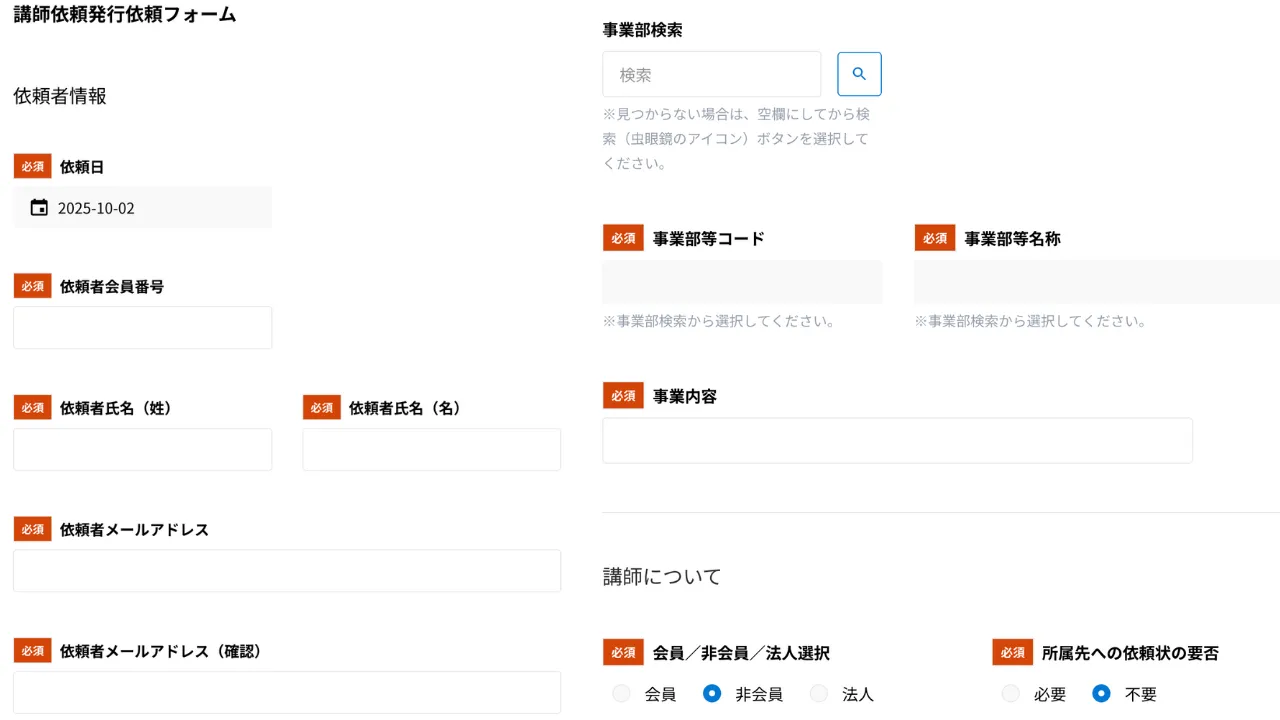Image resolution: width=1280 pixels, height=720 pixels.
Task: Click the 講師依頼発行依頼フォーム page title
Action: pyautogui.click(x=125, y=15)
